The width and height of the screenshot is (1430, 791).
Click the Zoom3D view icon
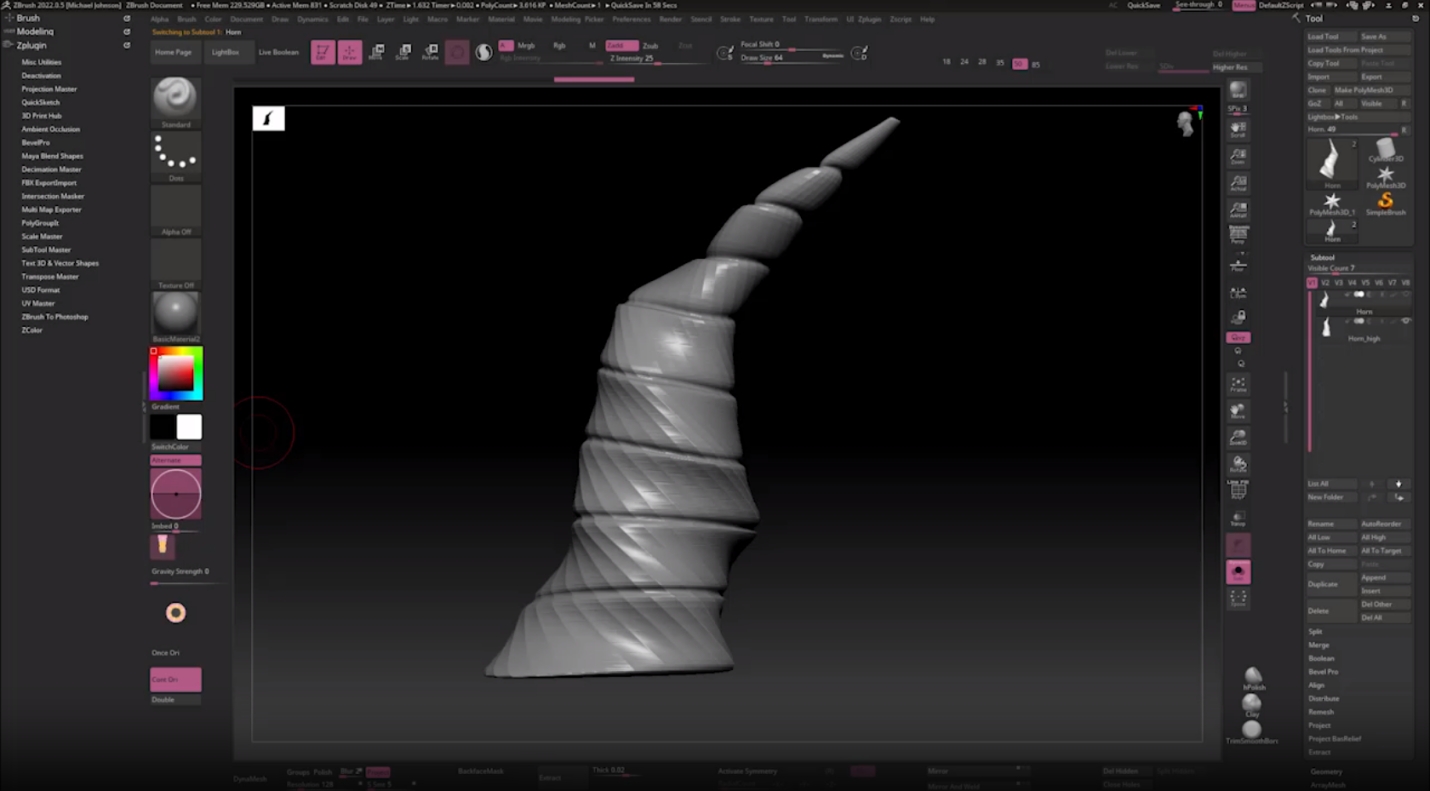pyautogui.click(x=1238, y=439)
